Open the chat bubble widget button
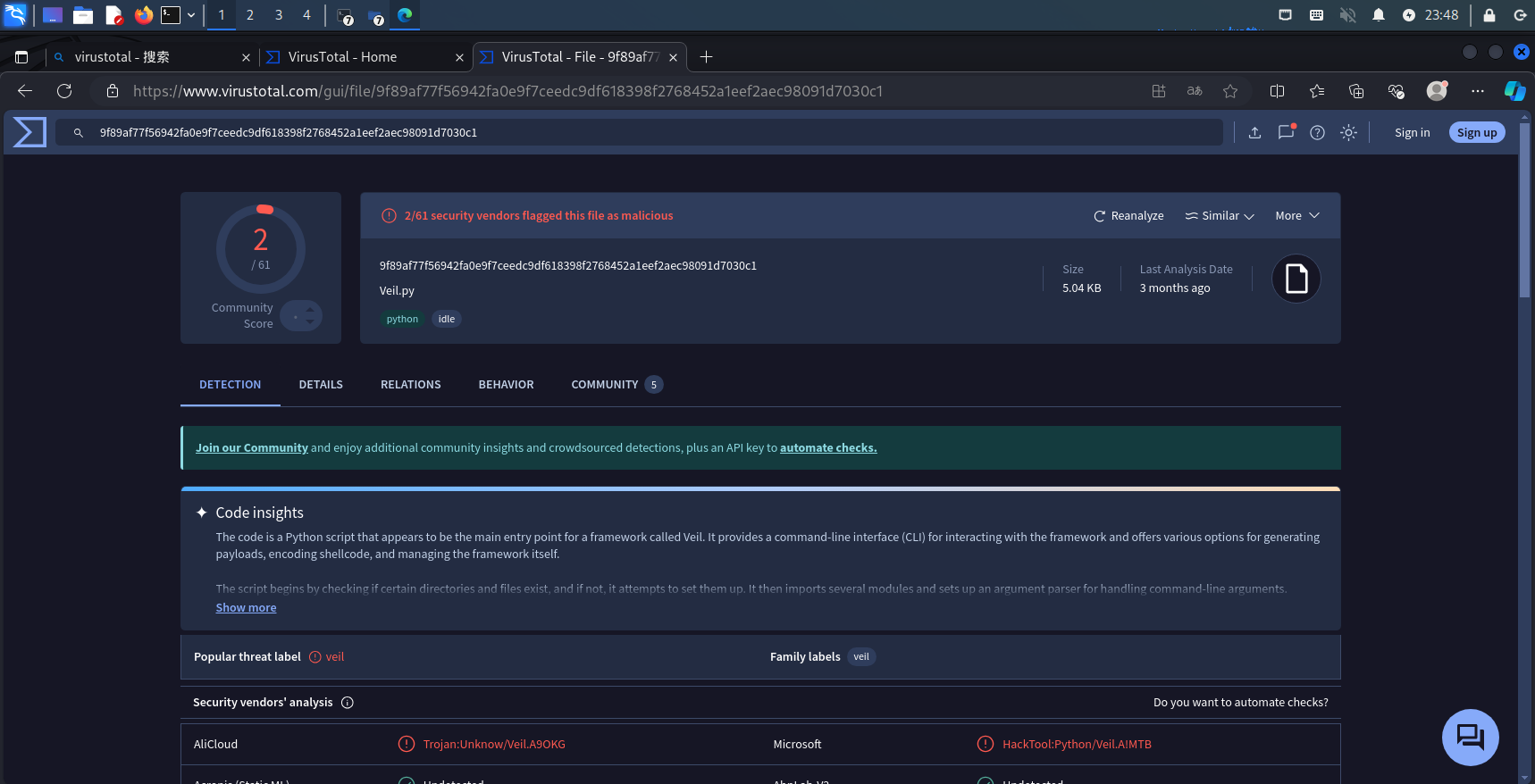Image resolution: width=1535 pixels, height=784 pixels. 1470,737
